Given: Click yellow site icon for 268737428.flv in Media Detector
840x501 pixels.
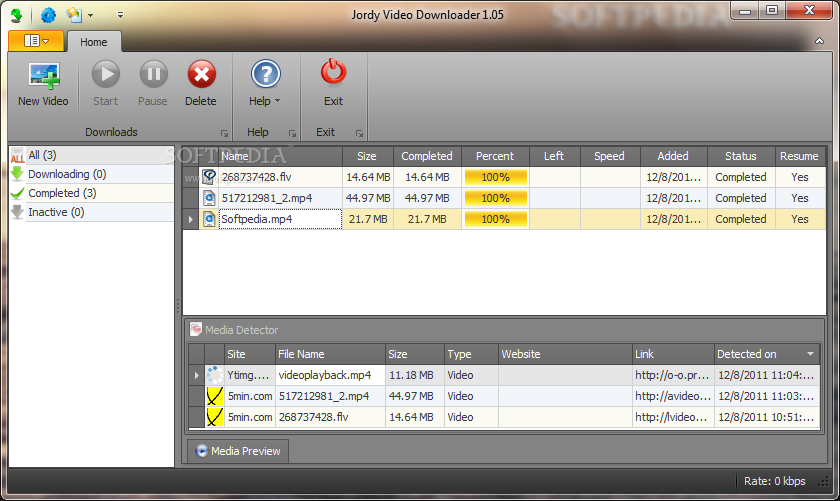Looking at the screenshot, I should 215,417.
